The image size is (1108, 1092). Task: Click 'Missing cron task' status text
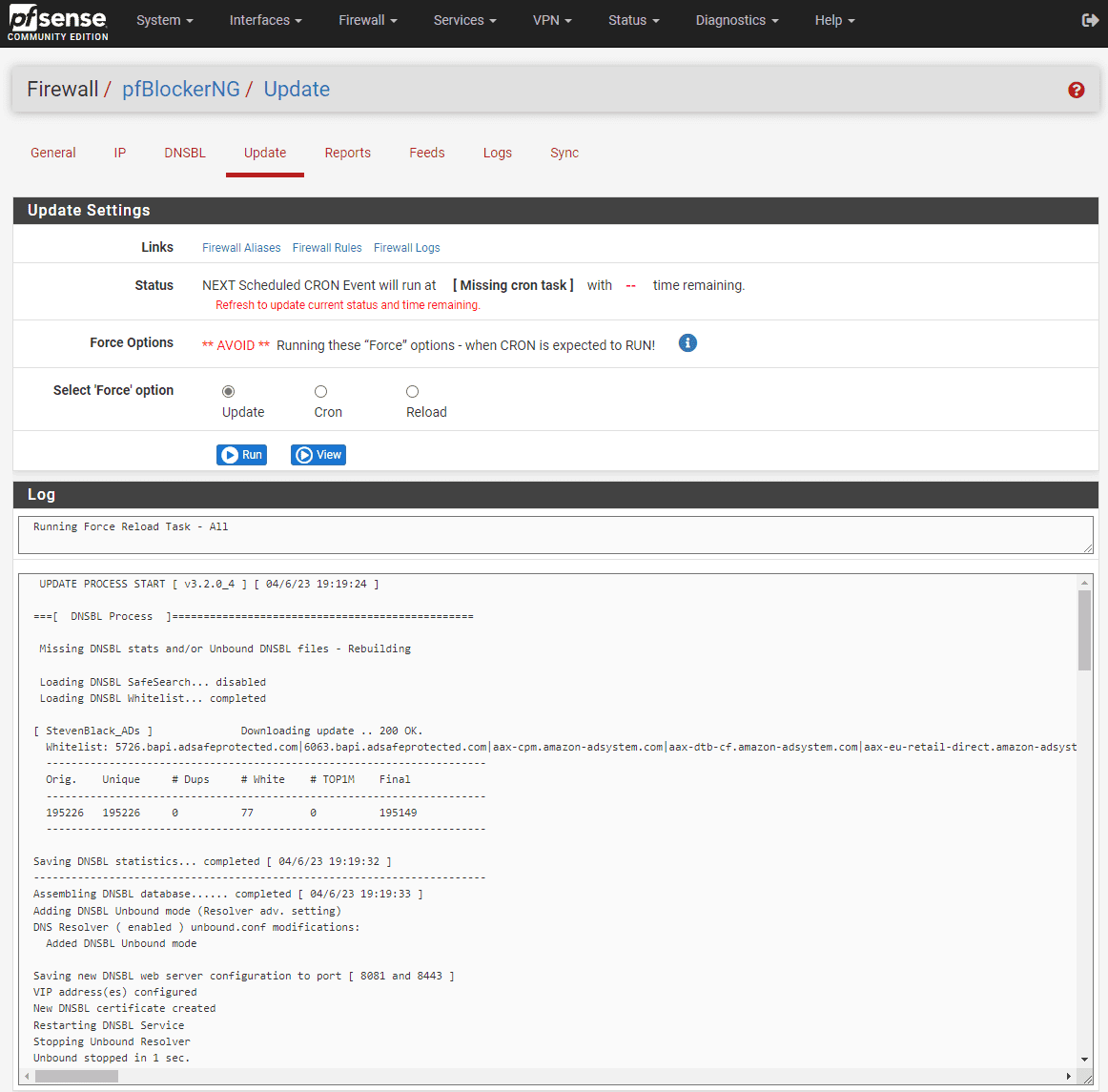[513, 285]
